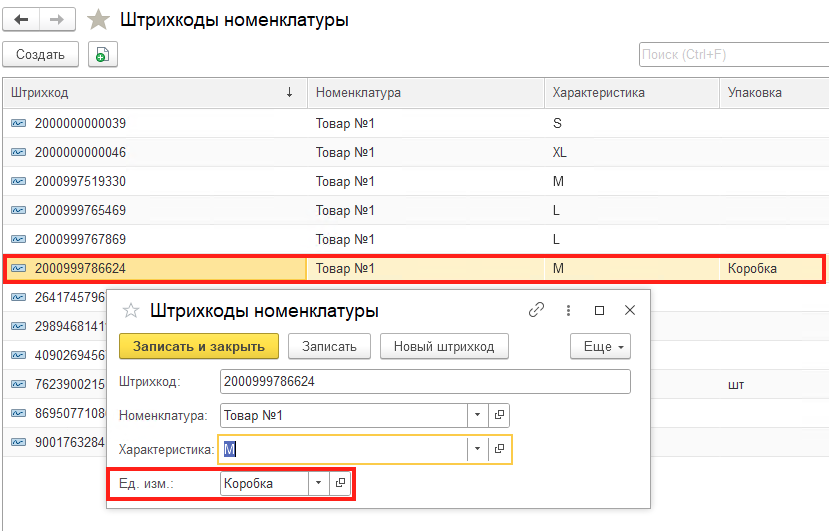Click the Номенклатура column header
The image size is (829, 531).
point(426,93)
